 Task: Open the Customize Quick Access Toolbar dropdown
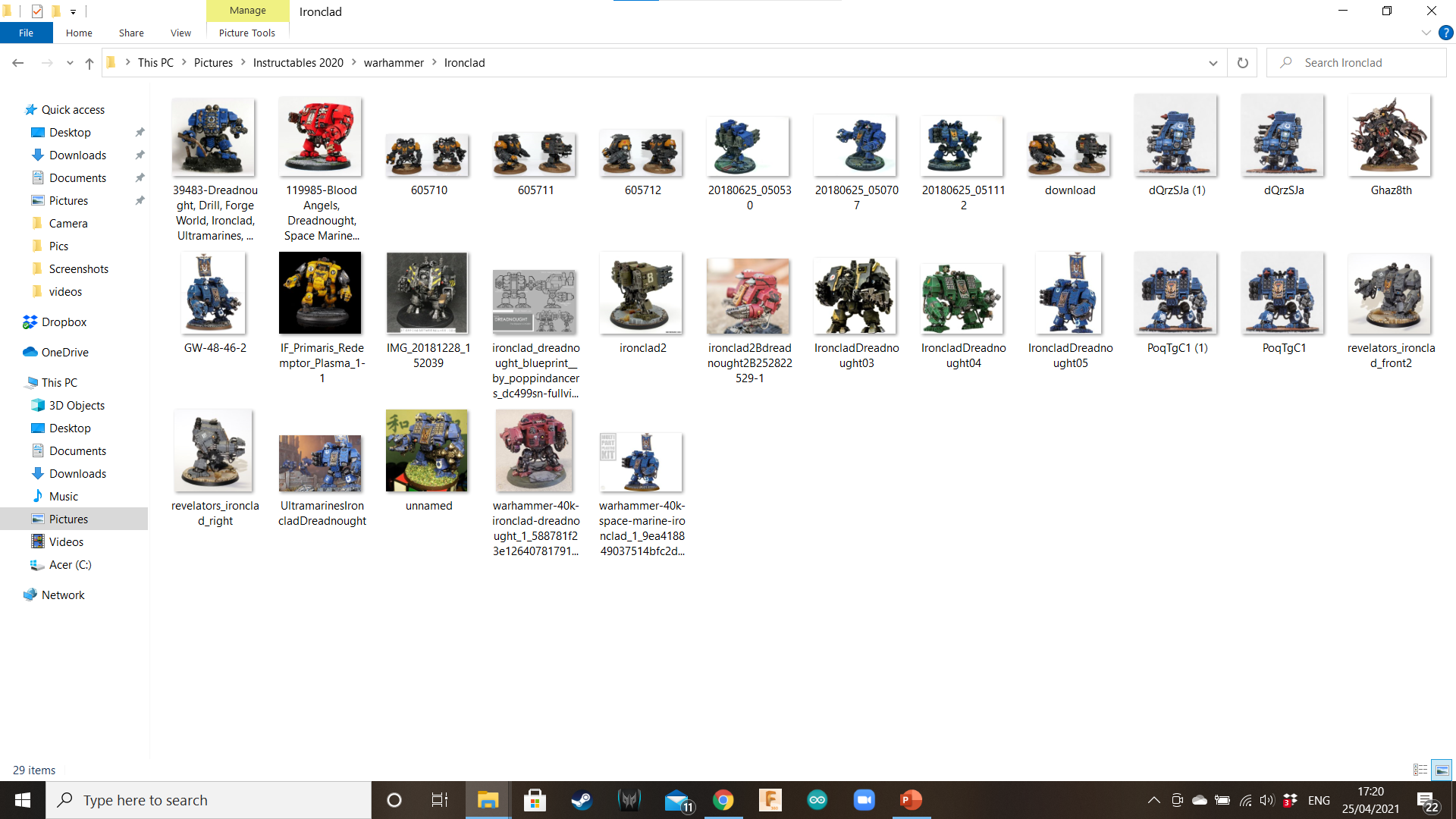73,11
